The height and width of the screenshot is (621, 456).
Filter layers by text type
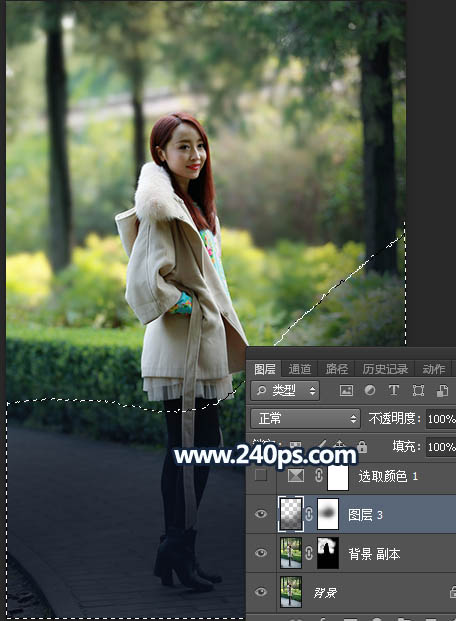click(394, 391)
